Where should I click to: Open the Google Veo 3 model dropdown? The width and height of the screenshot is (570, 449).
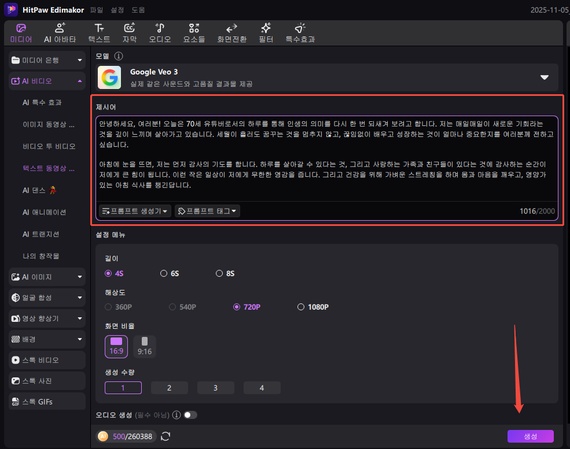tap(544, 77)
